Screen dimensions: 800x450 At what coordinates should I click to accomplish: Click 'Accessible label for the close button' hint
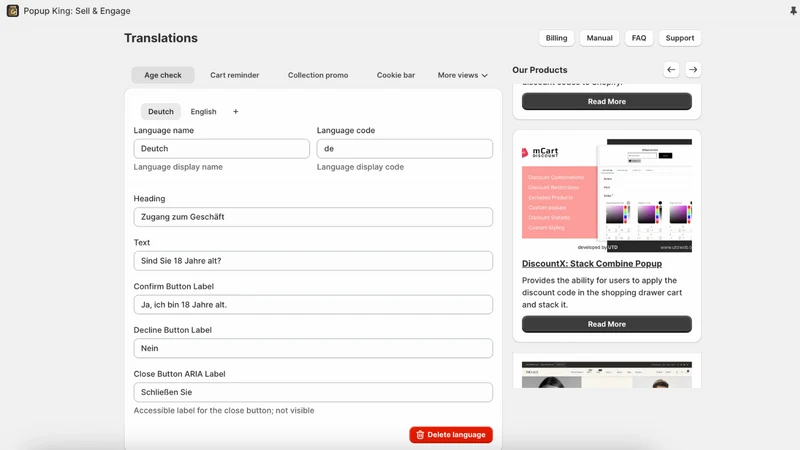click(224, 410)
